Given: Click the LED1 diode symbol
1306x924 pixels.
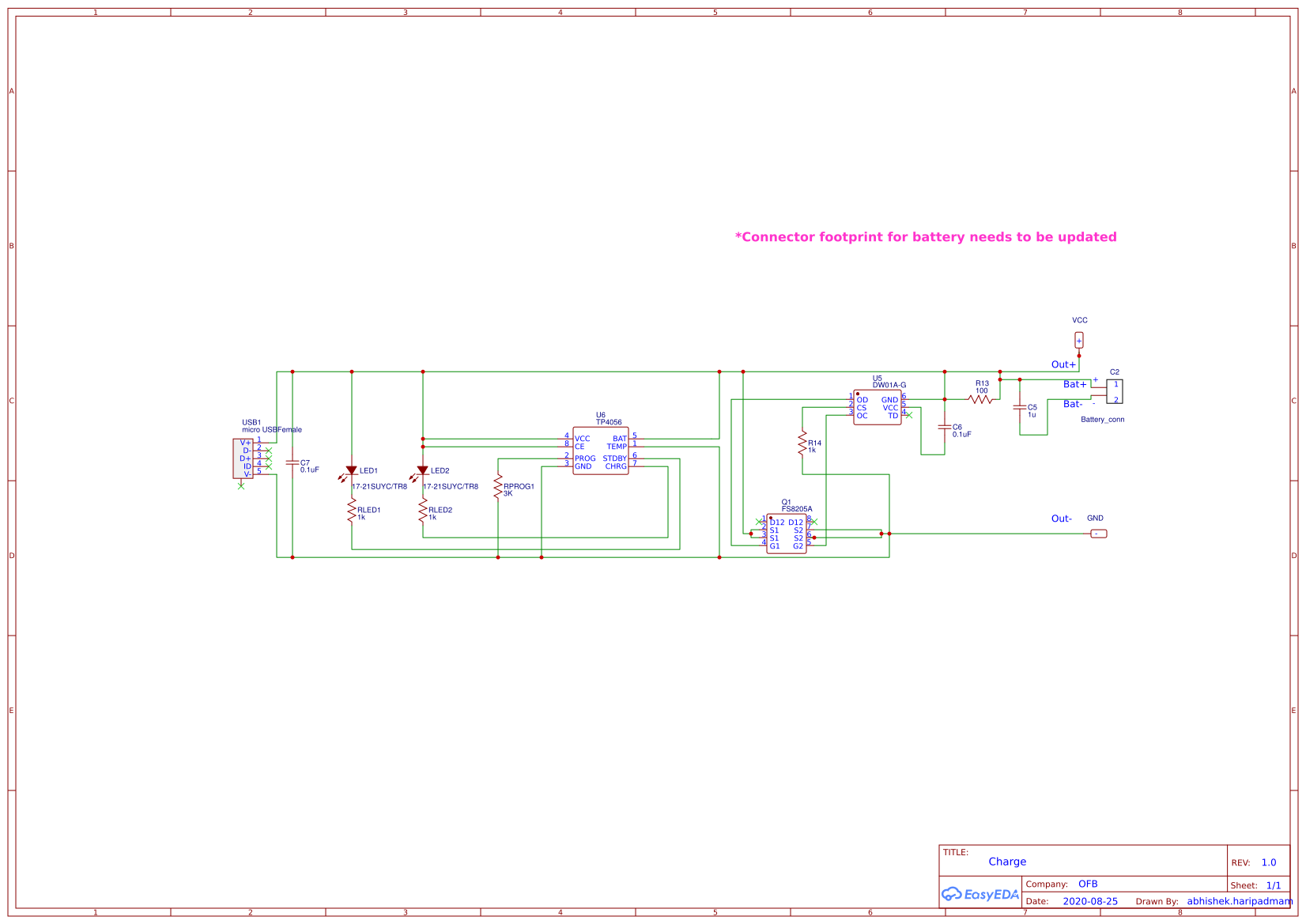Looking at the screenshot, I should [352, 470].
